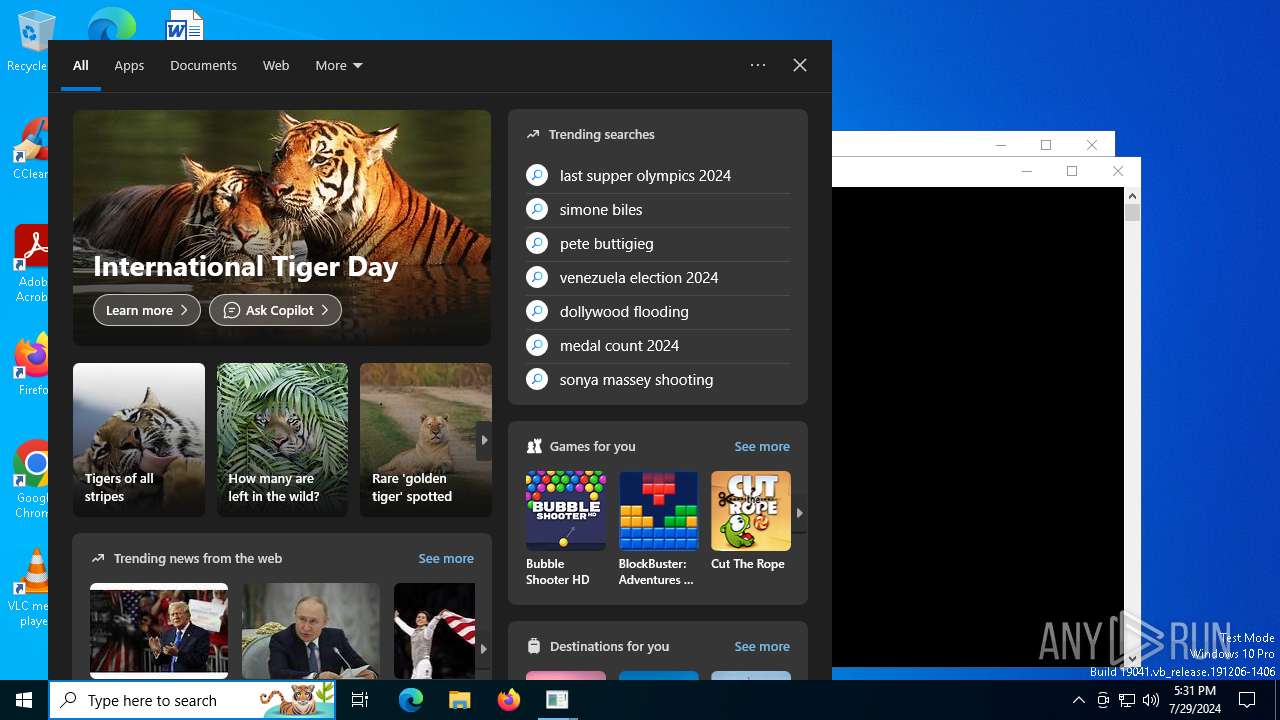The image size is (1280, 720).
Task: Click search icon beside 'simone biles'
Action: point(537,209)
